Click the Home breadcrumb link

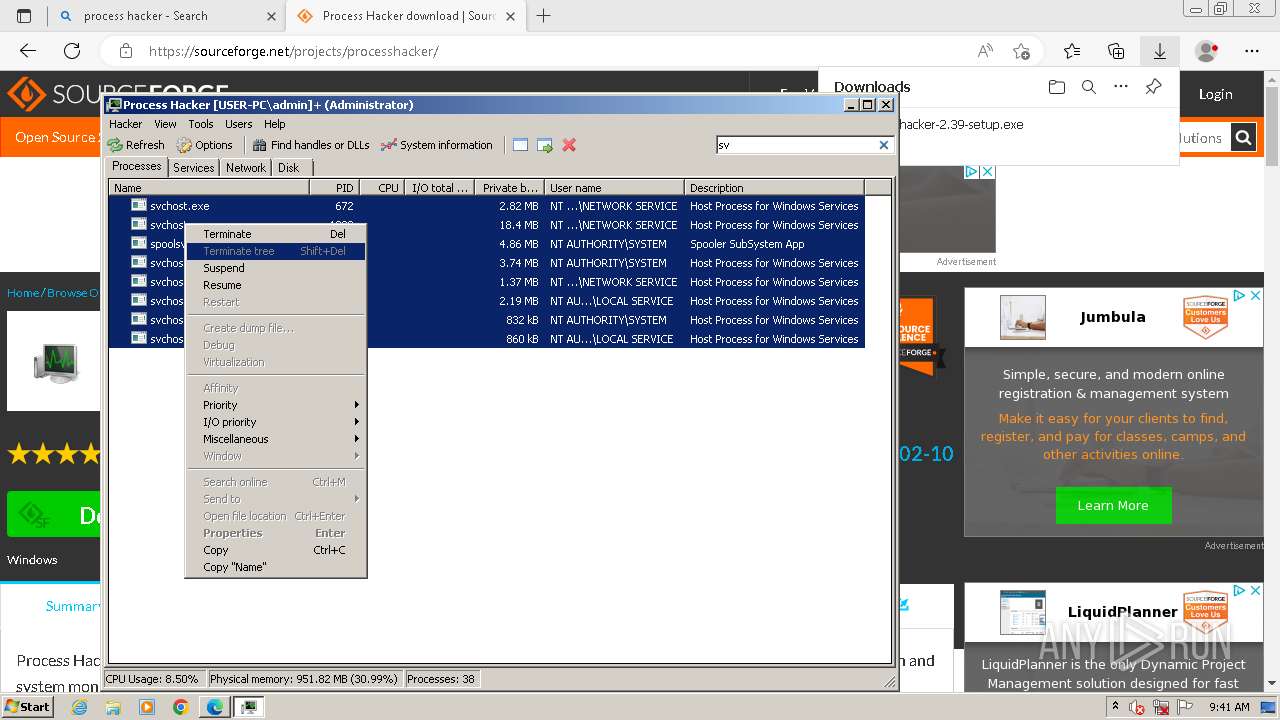coord(23,293)
